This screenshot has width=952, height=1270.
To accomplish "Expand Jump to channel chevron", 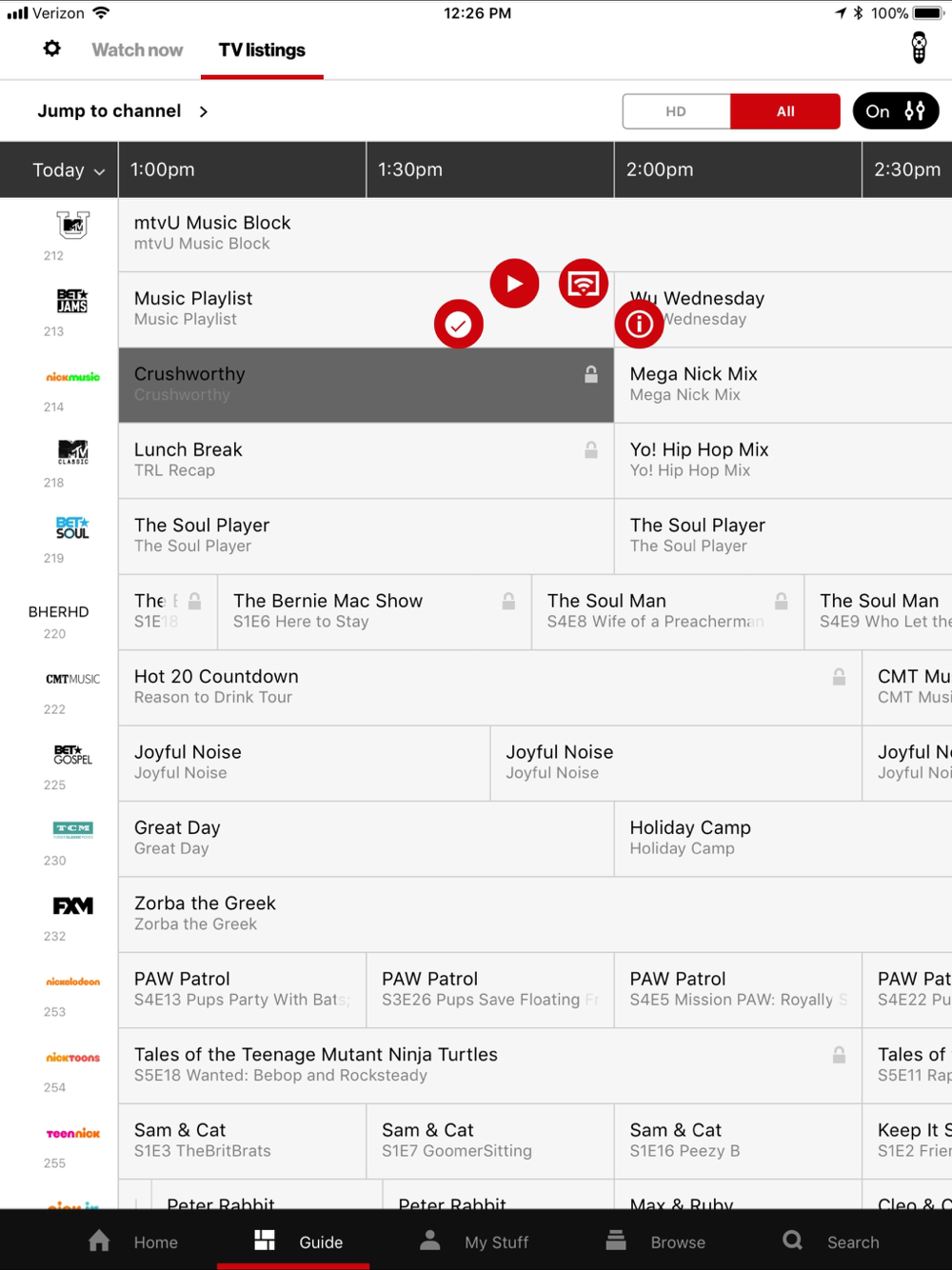I will tap(203, 111).
